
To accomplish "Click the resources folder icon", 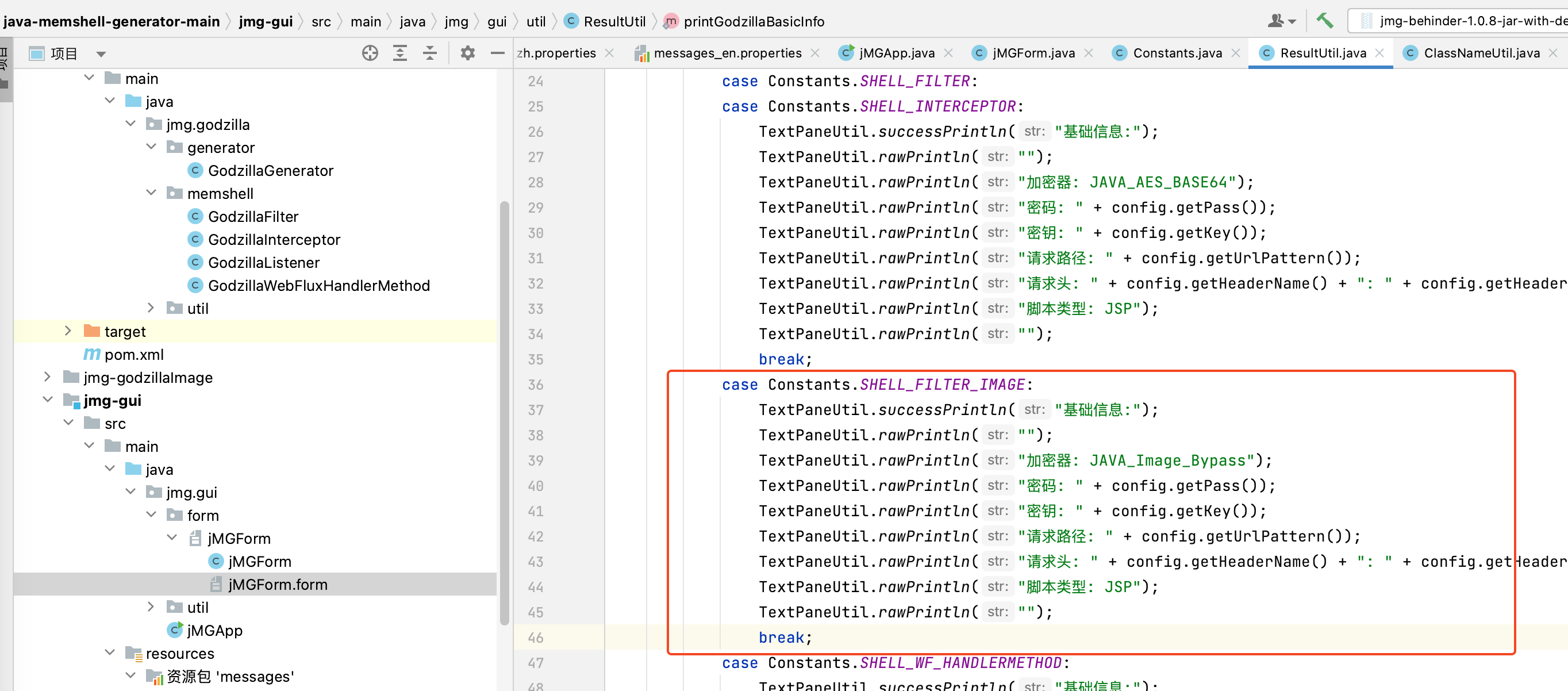I will coord(133,654).
